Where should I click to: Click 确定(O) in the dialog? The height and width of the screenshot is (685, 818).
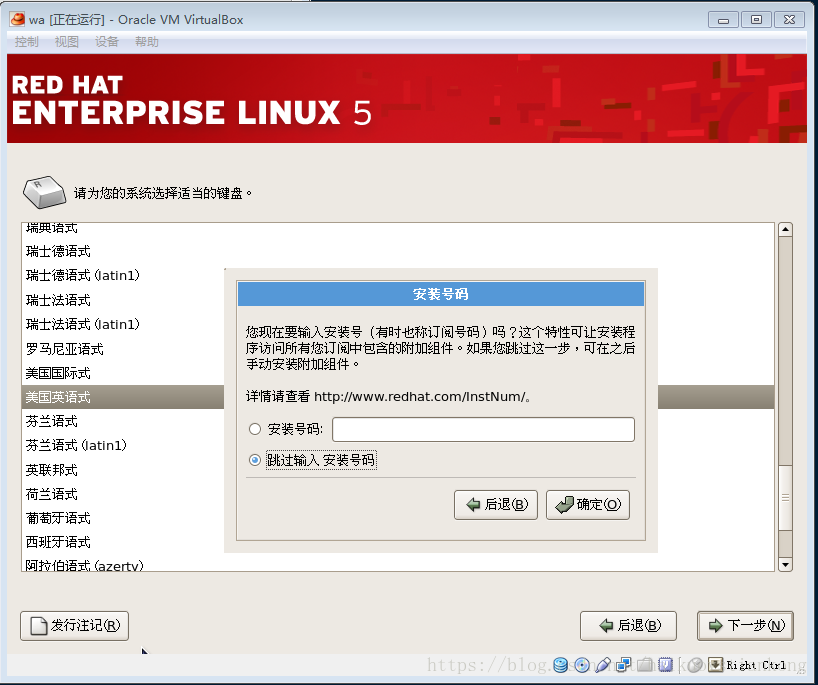(588, 504)
